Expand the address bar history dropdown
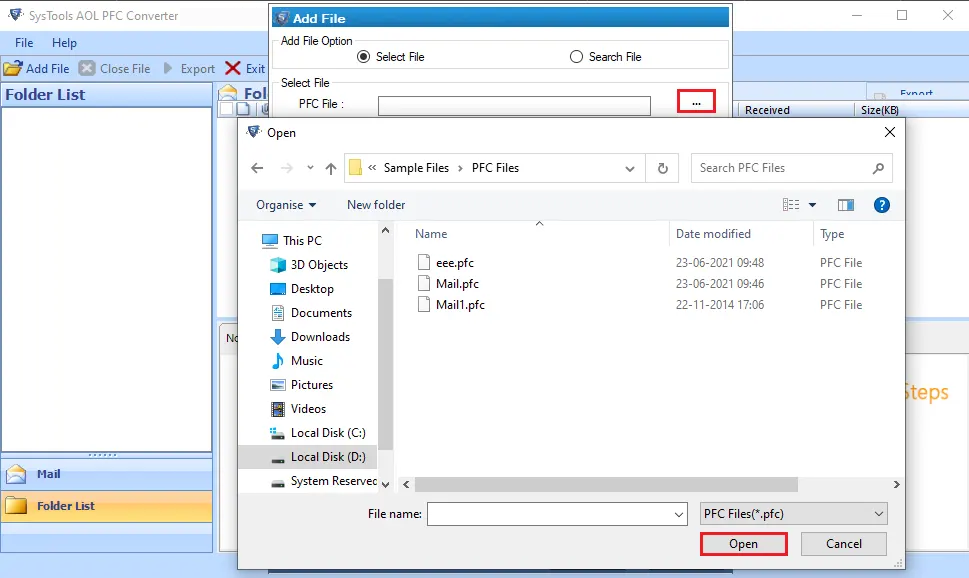The width and height of the screenshot is (969, 578). click(x=630, y=168)
